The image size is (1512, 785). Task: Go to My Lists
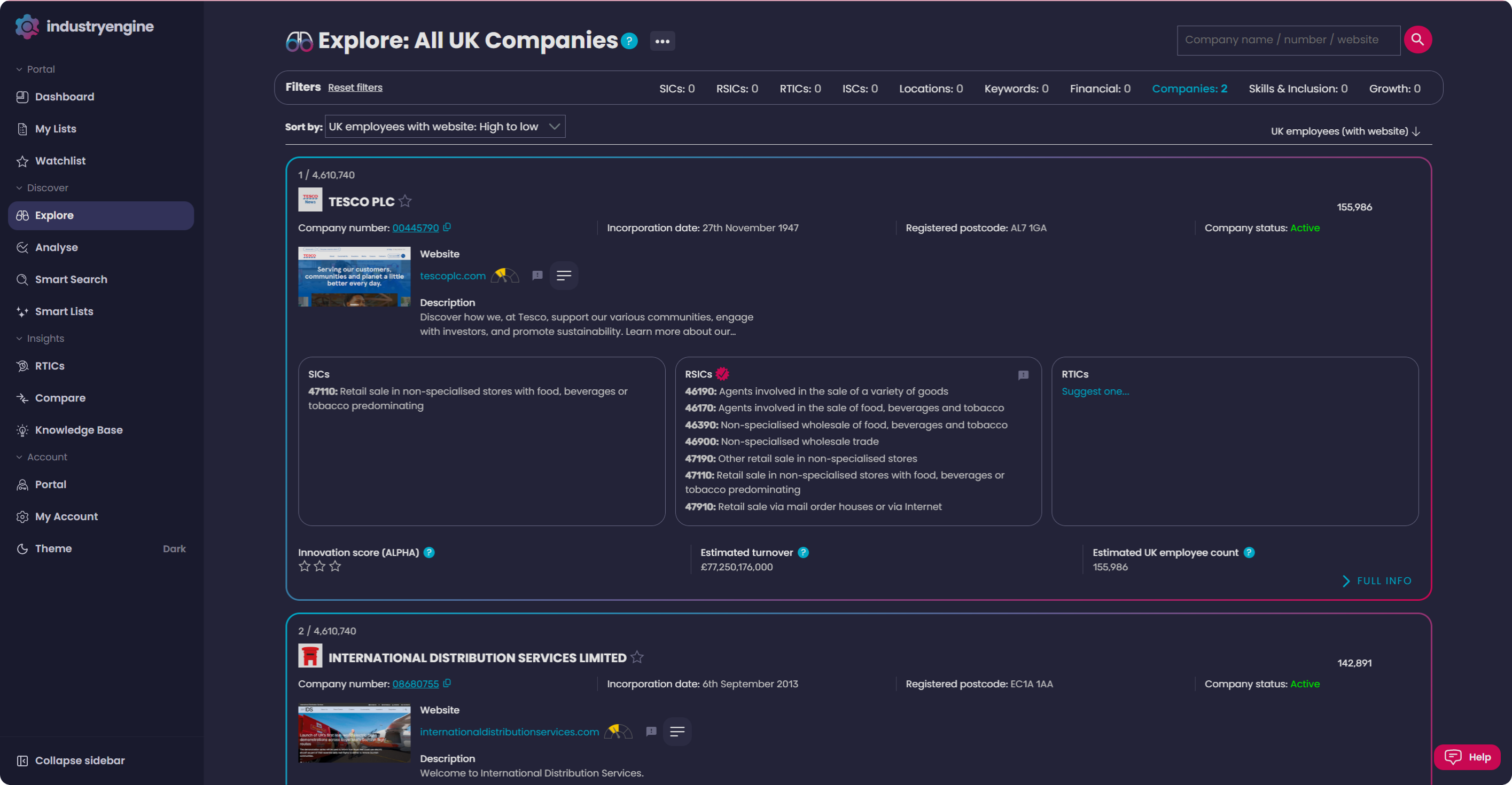101,129
